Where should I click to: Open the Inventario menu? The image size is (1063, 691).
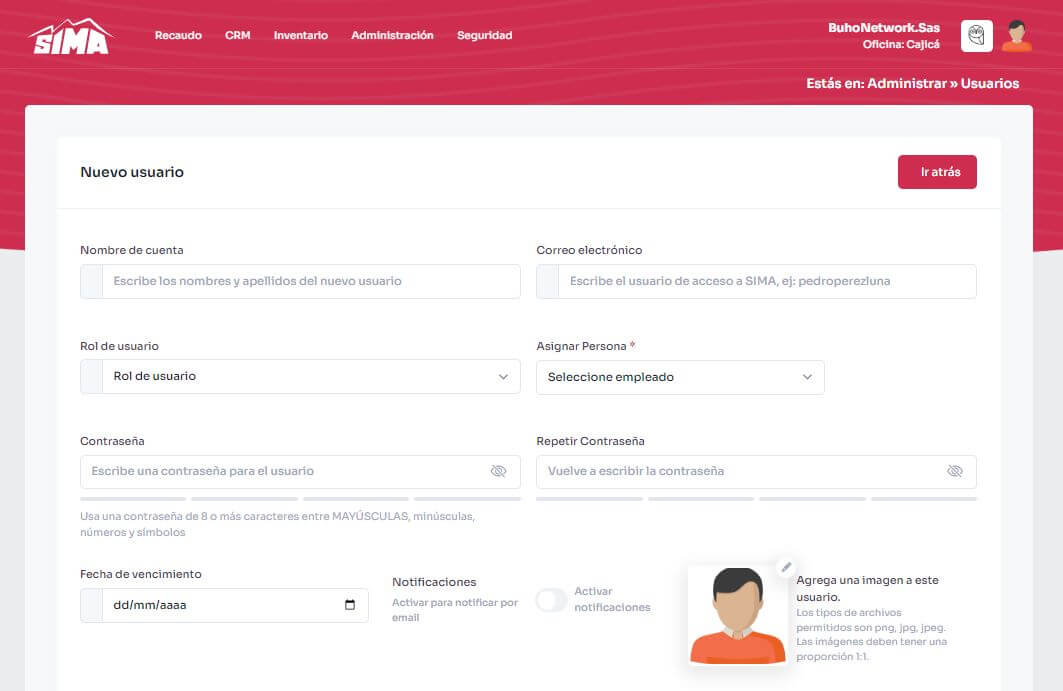(x=300, y=35)
